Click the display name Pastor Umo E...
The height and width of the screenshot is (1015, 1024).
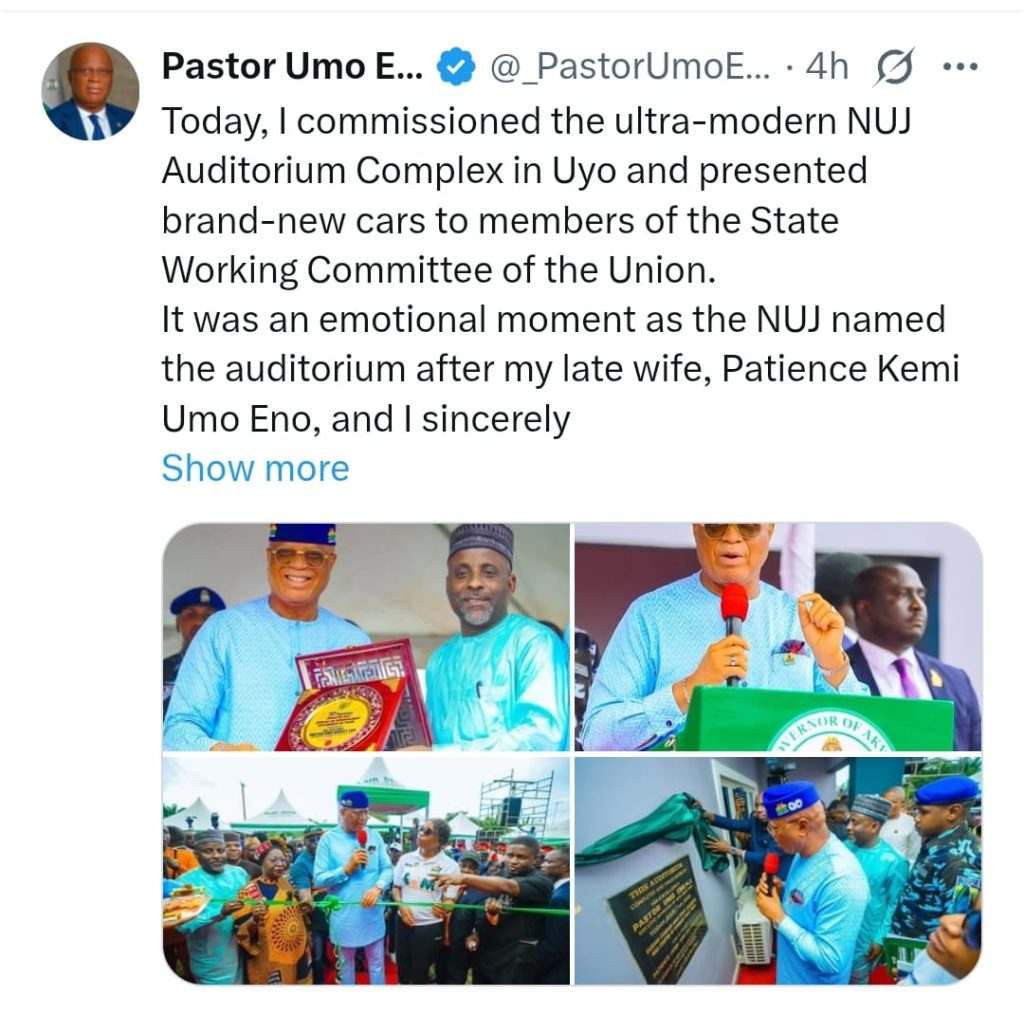click(292, 66)
